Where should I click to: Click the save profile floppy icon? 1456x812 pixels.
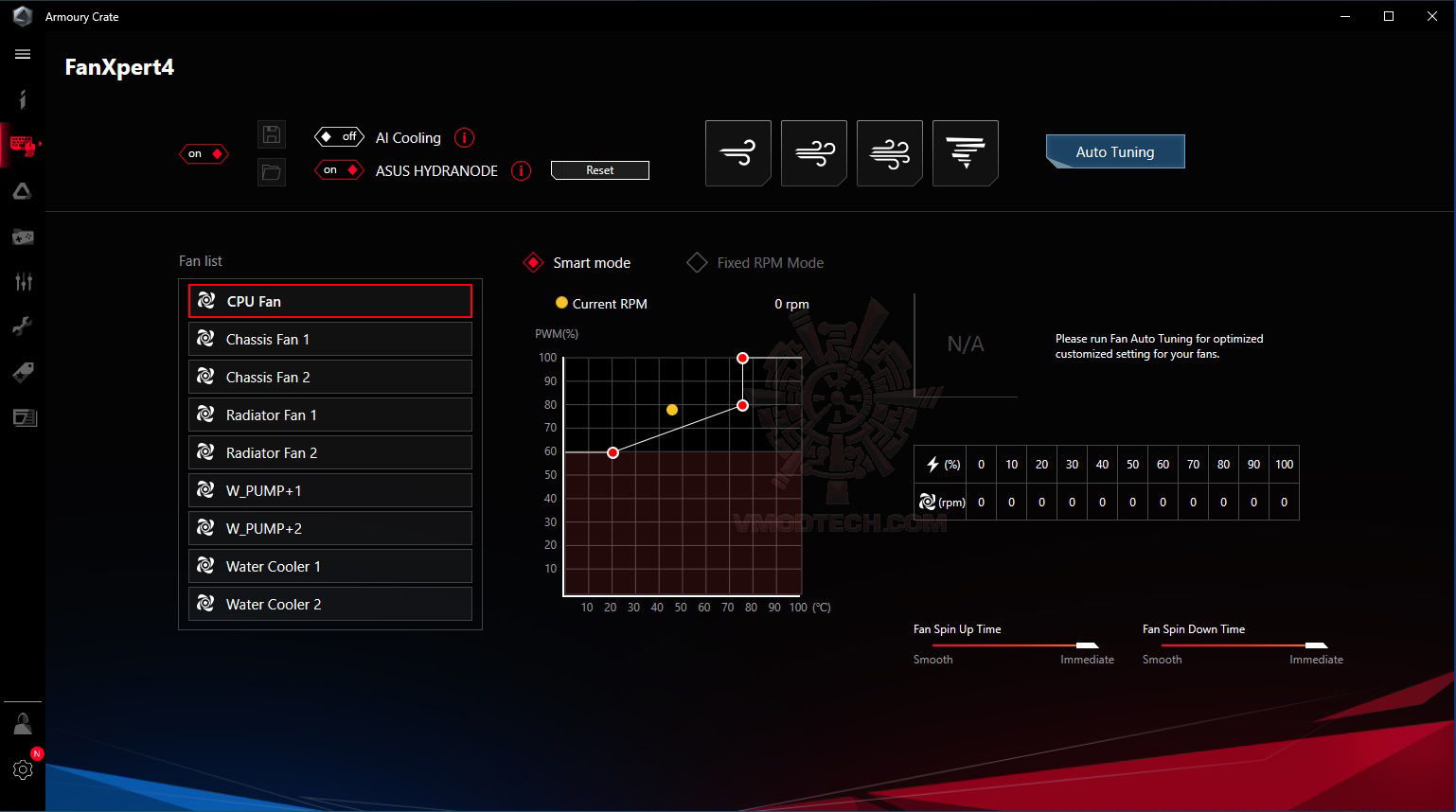tap(272, 134)
